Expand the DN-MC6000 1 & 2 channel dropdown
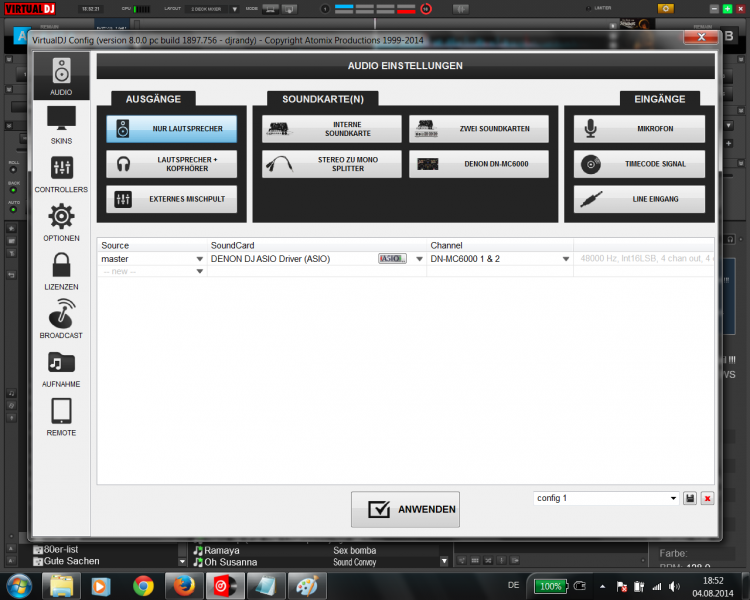Viewport: 750px width, 600px height. coord(566,259)
